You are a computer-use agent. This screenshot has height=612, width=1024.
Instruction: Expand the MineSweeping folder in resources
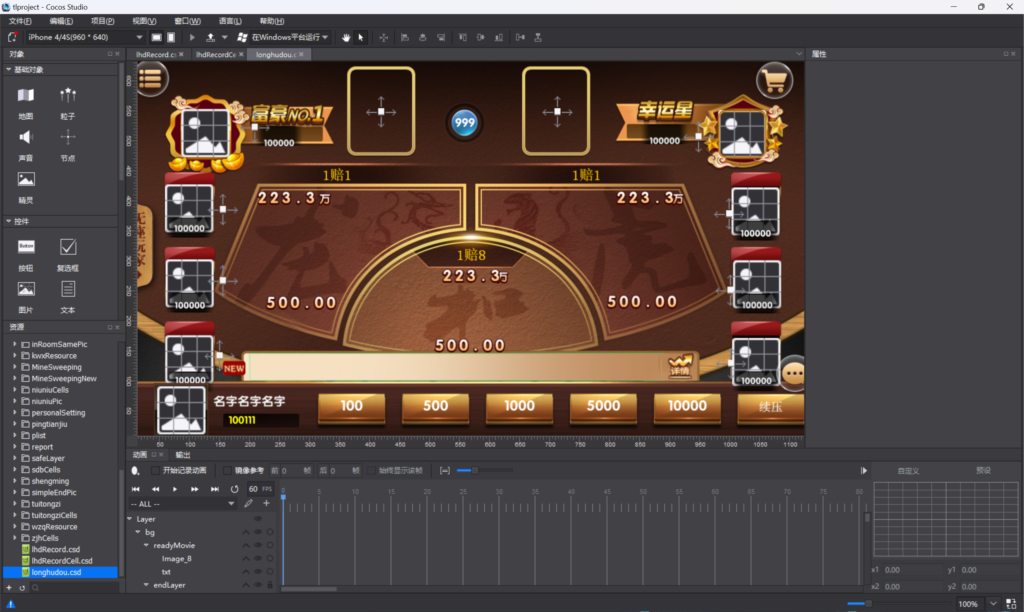(15, 367)
